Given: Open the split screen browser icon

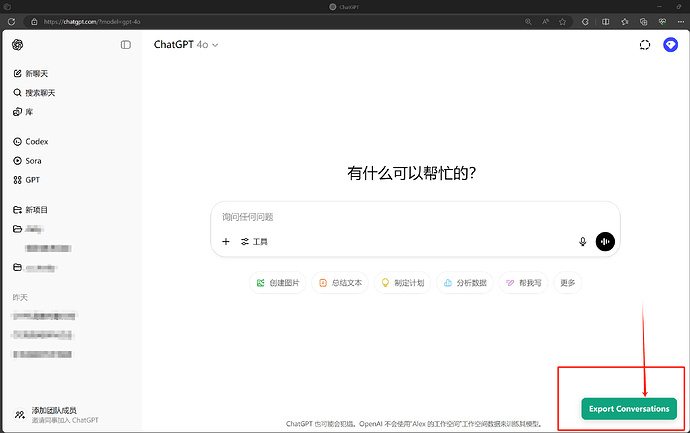Looking at the screenshot, I should coord(606,22).
